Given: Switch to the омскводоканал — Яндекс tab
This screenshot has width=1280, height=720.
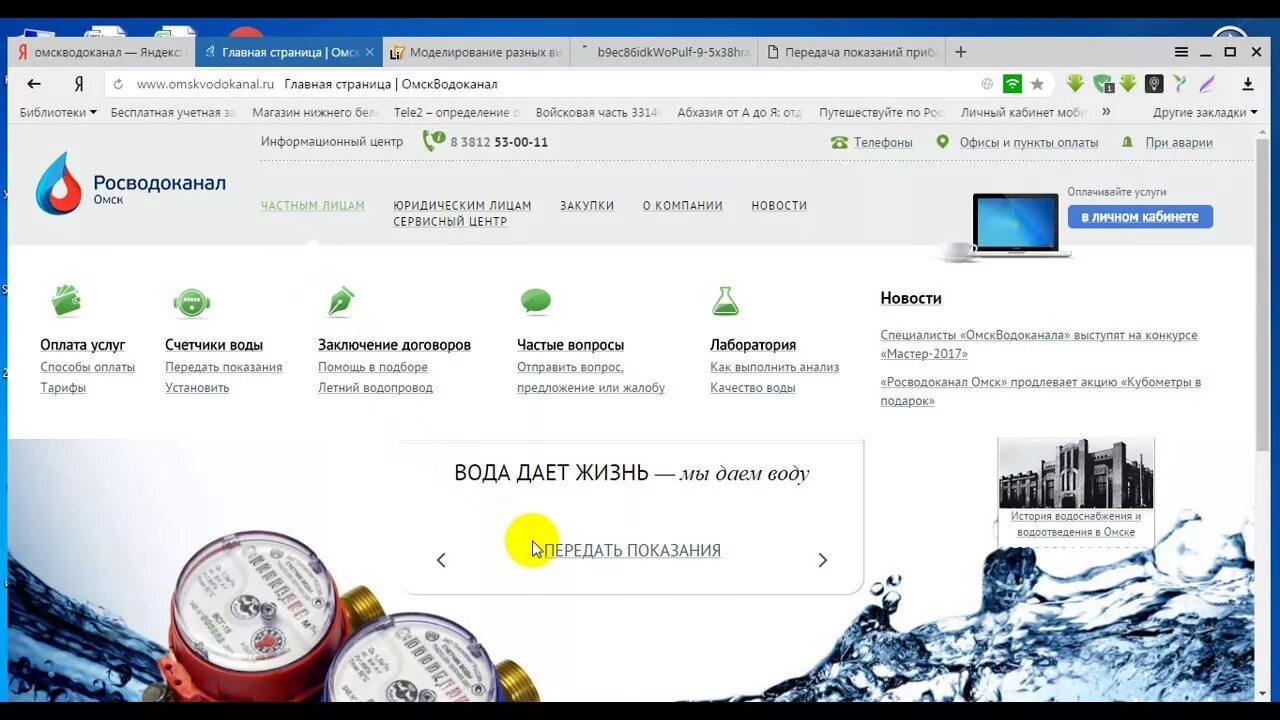Looking at the screenshot, I should point(101,52).
